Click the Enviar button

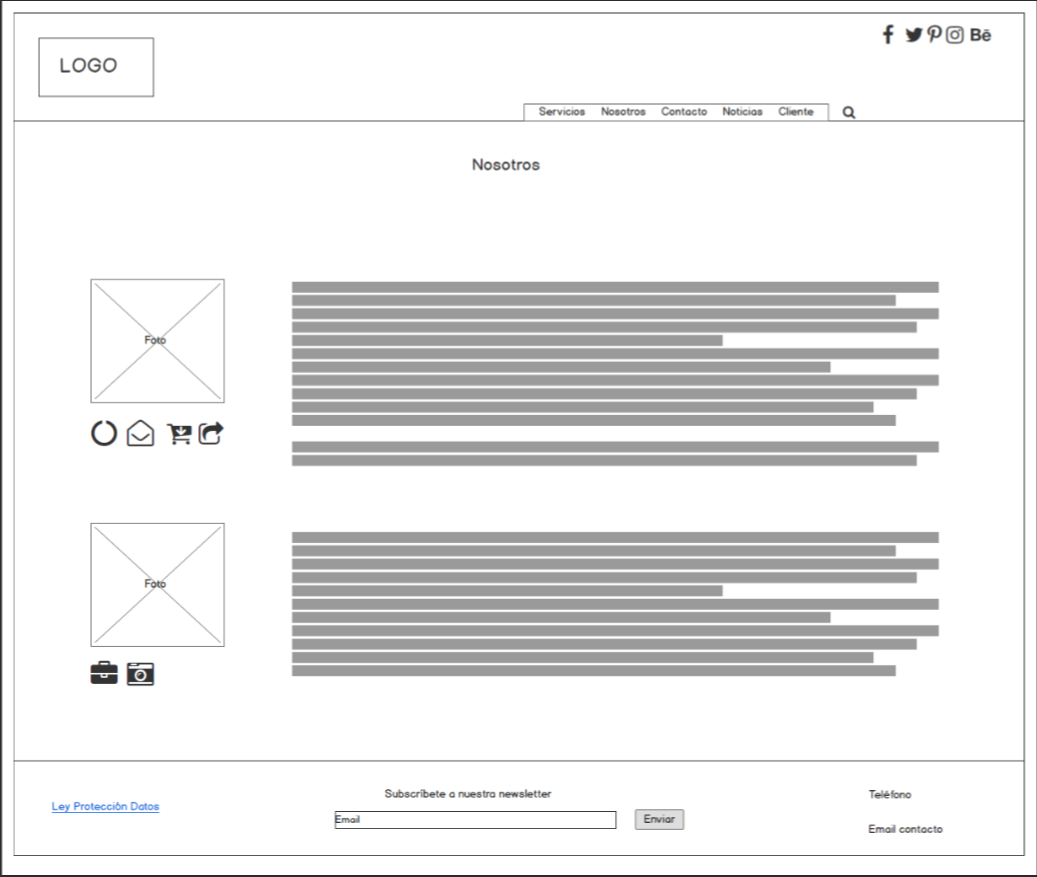click(659, 819)
